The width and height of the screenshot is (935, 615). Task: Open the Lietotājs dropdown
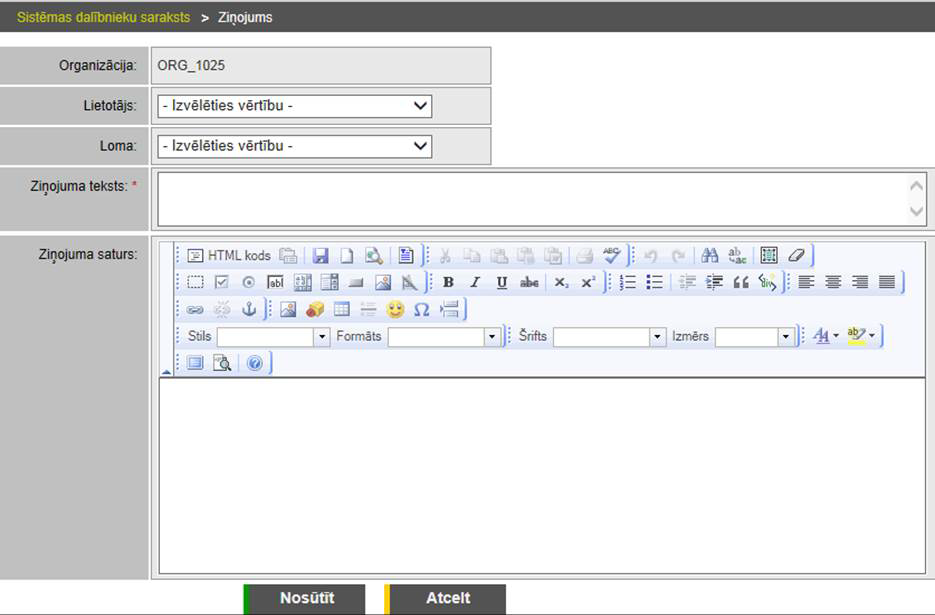click(294, 106)
